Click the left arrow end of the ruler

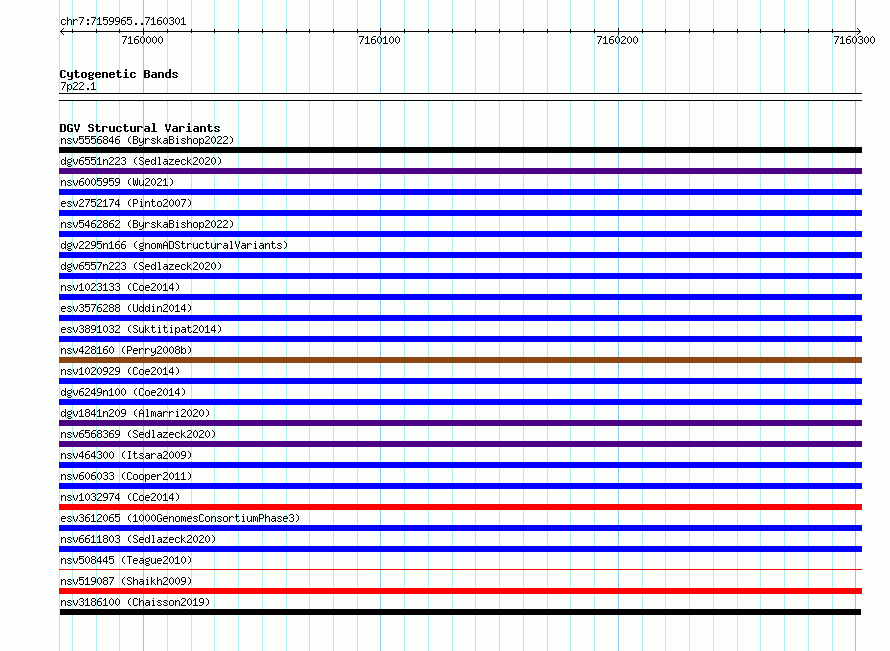62,32
